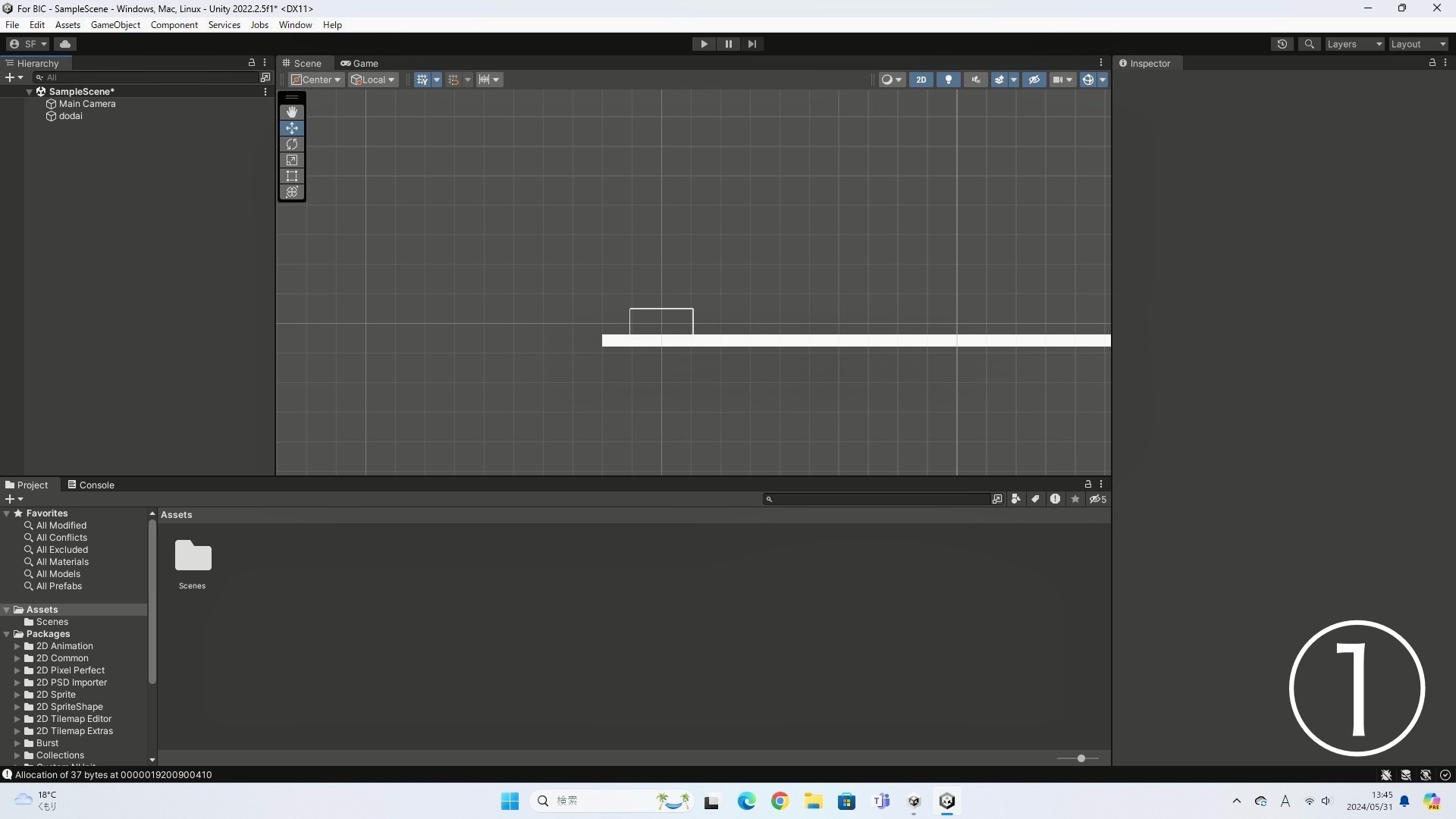Select the Transform tool
Screen dimensions: 1456x819
tap(292, 192)
